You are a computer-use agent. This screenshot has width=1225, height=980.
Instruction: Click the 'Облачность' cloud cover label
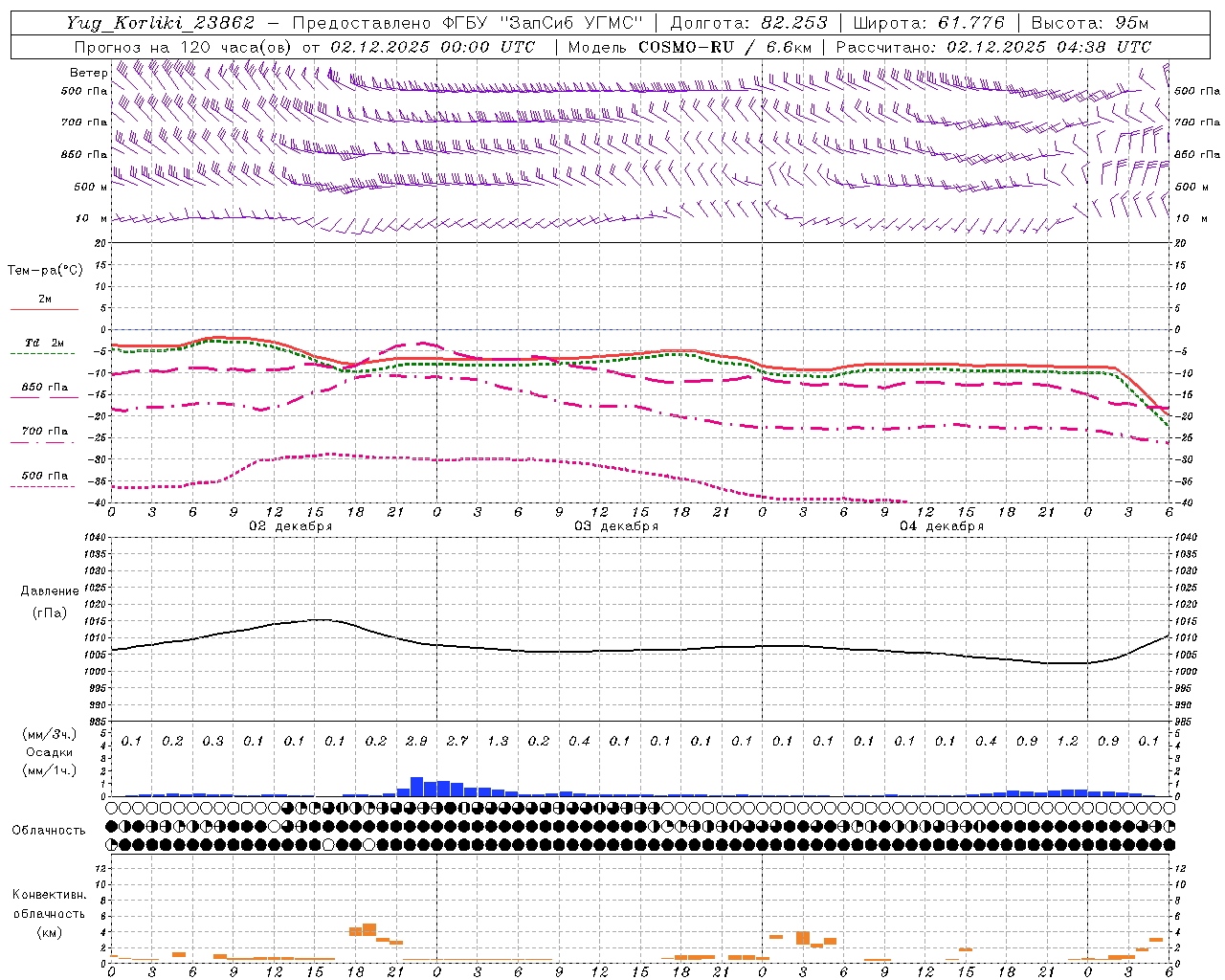[x=49, y=830]
